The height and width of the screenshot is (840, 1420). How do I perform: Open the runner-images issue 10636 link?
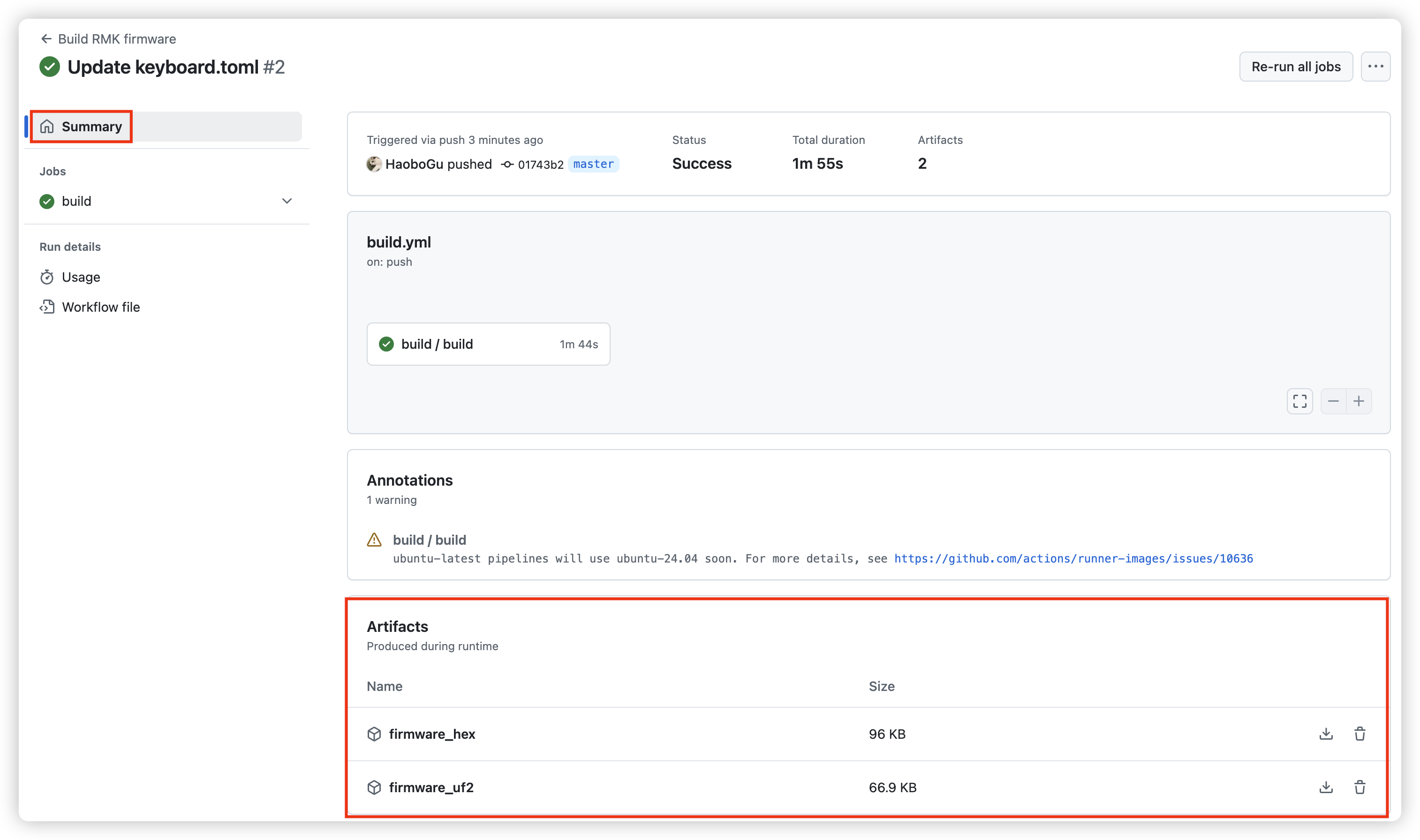click(x=1073, y=559)
